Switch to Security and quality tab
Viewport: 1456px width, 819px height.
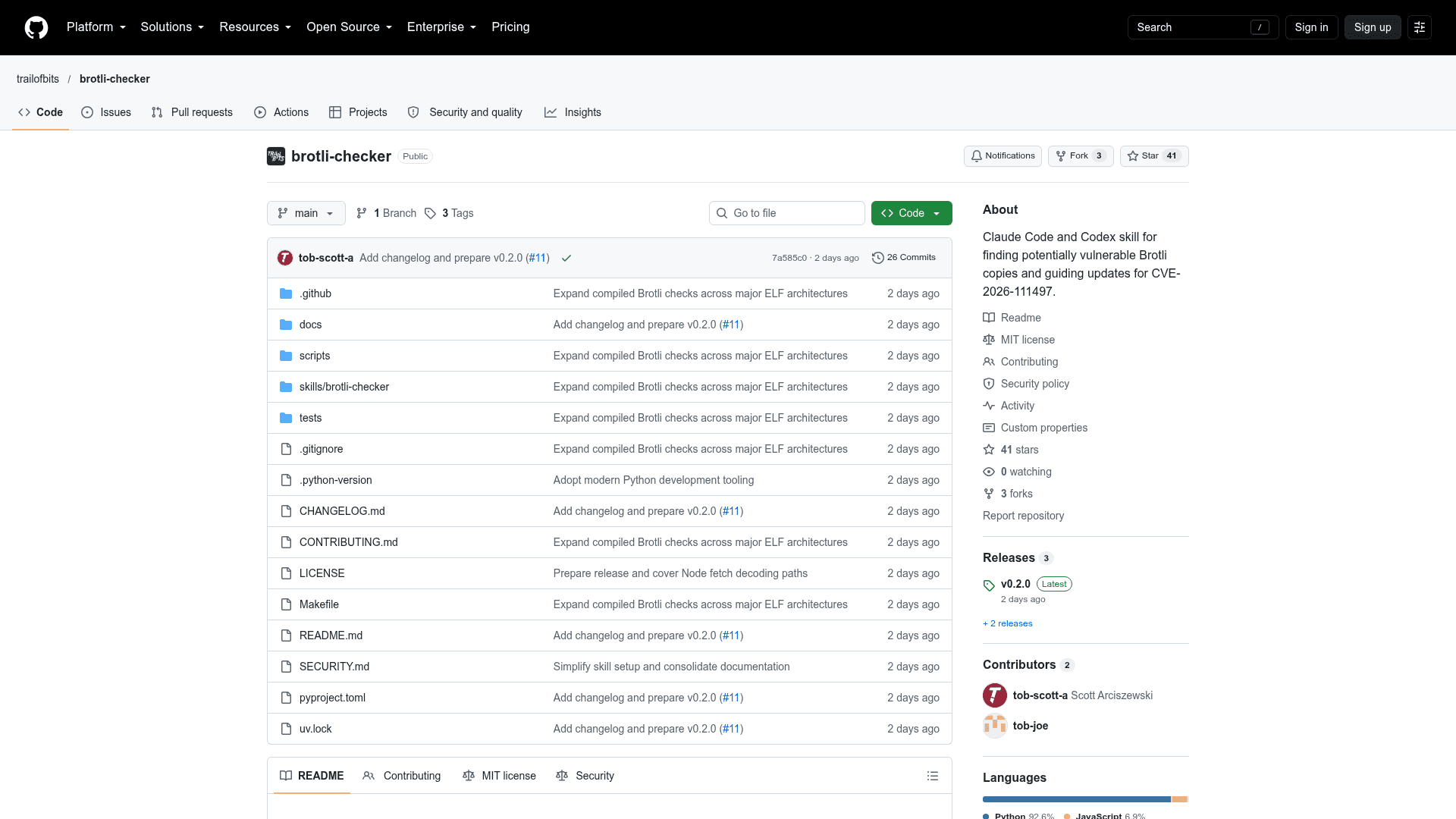coord(465,112)
